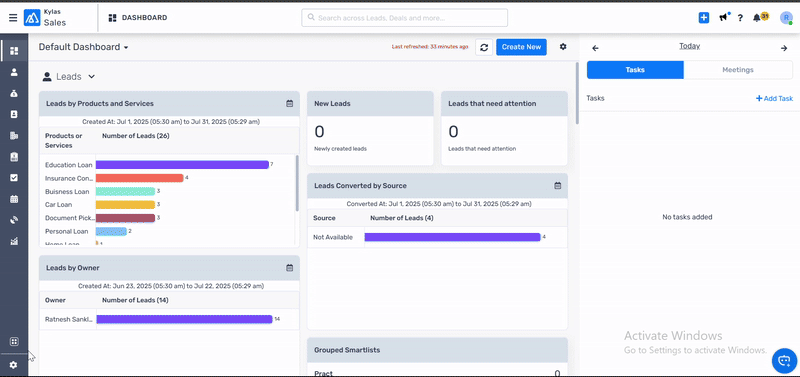Click the Car Loan yellow bar
Viewport: 800px width, 377px height.
tap(125, 205)
